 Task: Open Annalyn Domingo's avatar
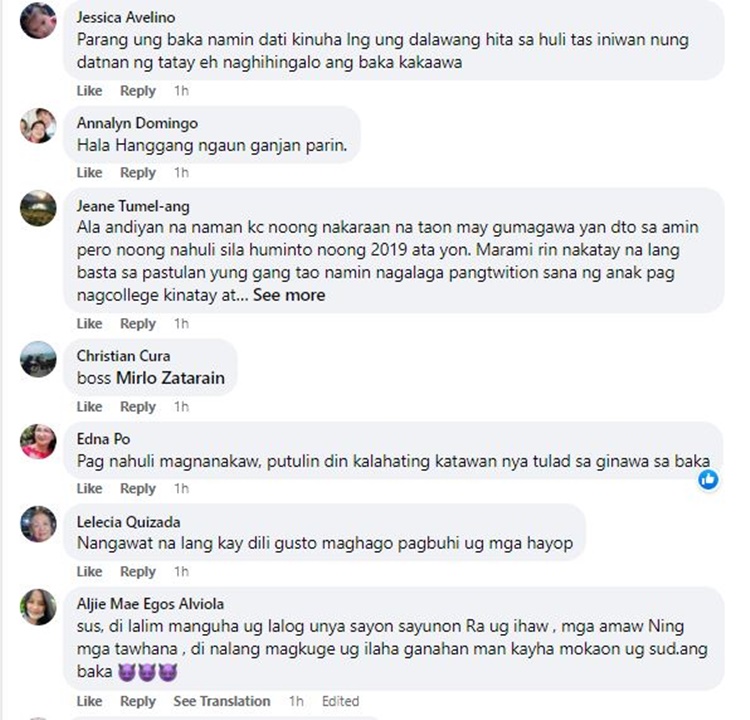(x=38, y=126)
